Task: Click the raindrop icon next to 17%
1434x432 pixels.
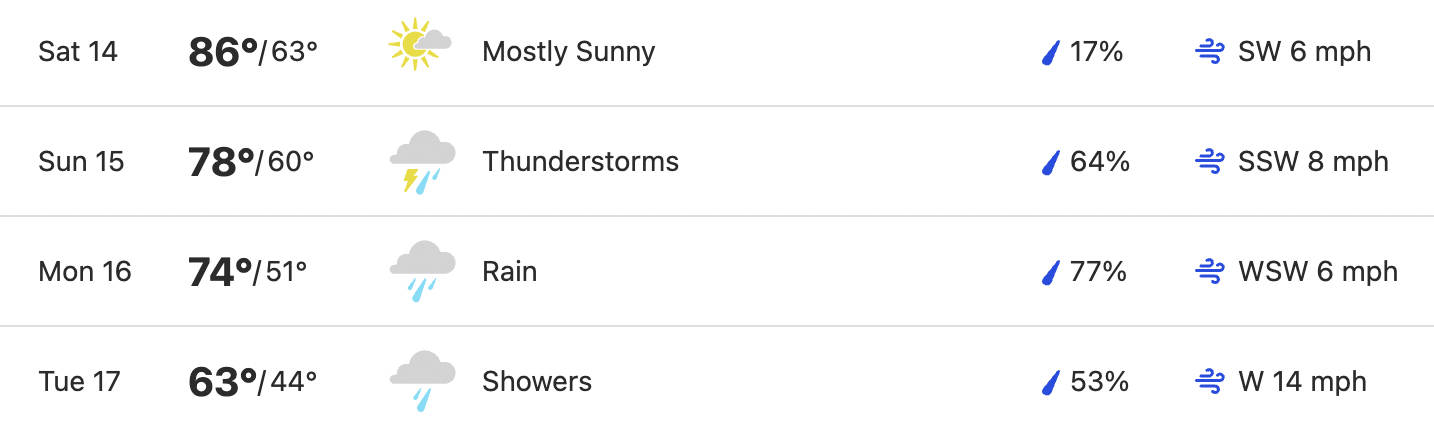Action: 1050,52
